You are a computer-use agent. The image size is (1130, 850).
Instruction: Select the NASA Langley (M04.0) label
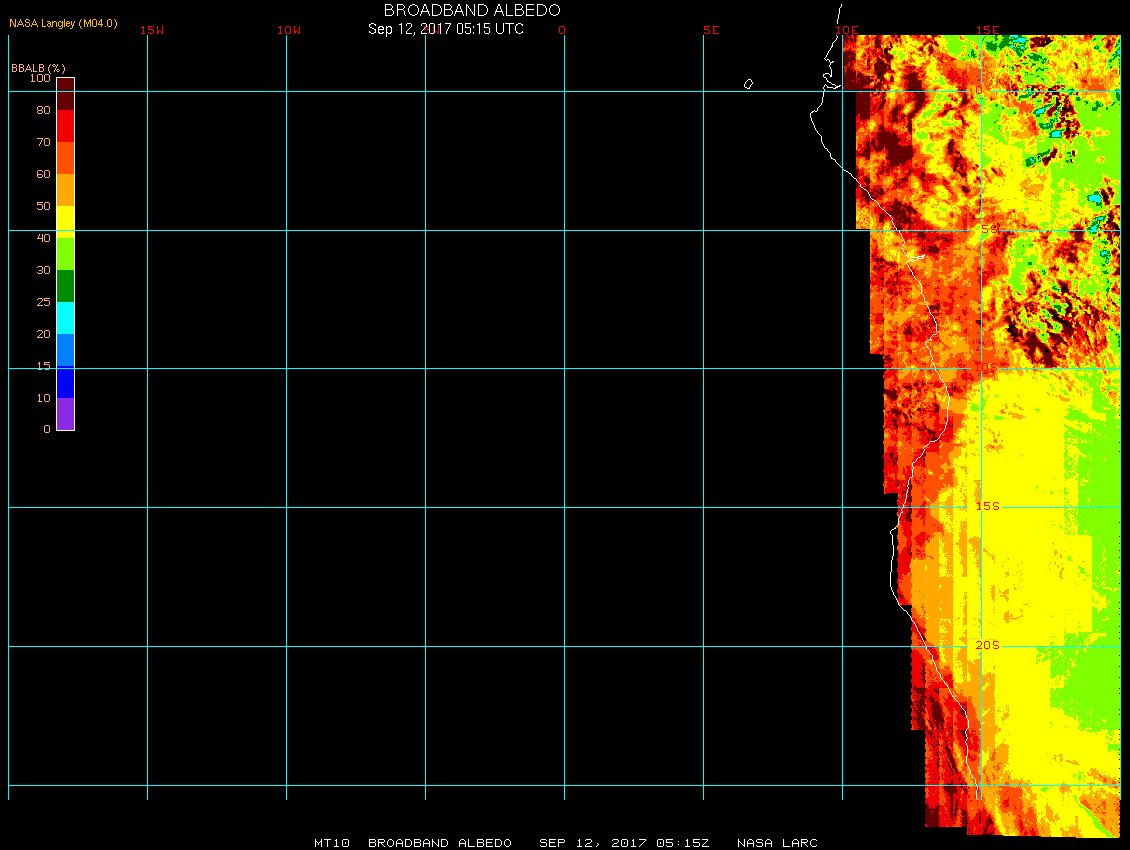point(63,23)
